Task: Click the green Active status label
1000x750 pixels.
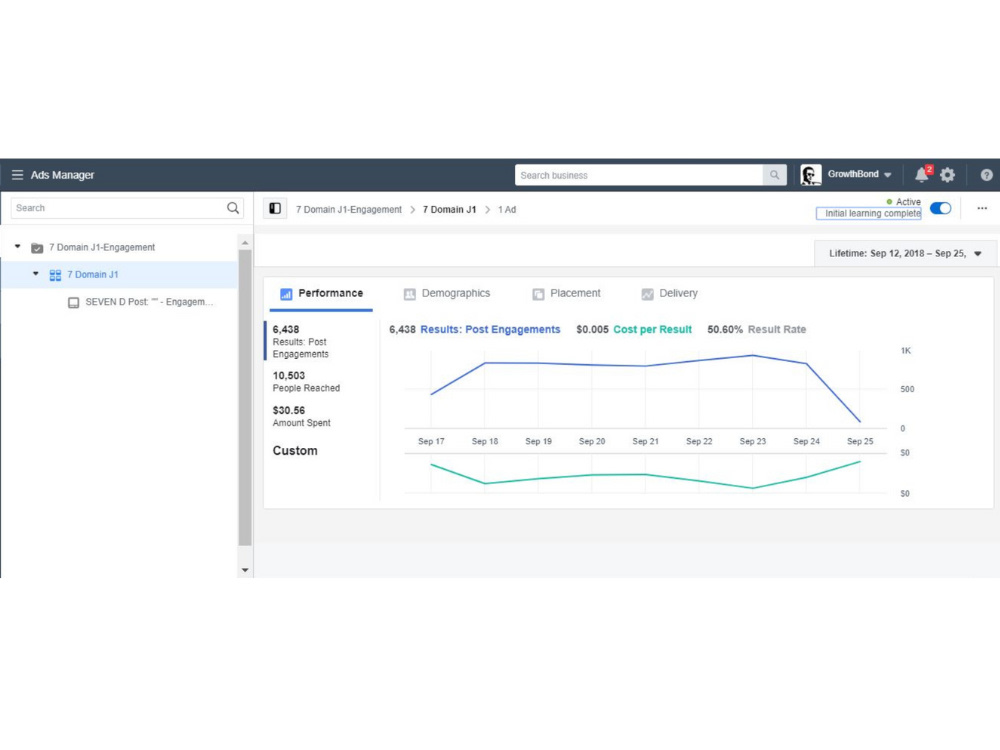Action: (x=903, y=202)
